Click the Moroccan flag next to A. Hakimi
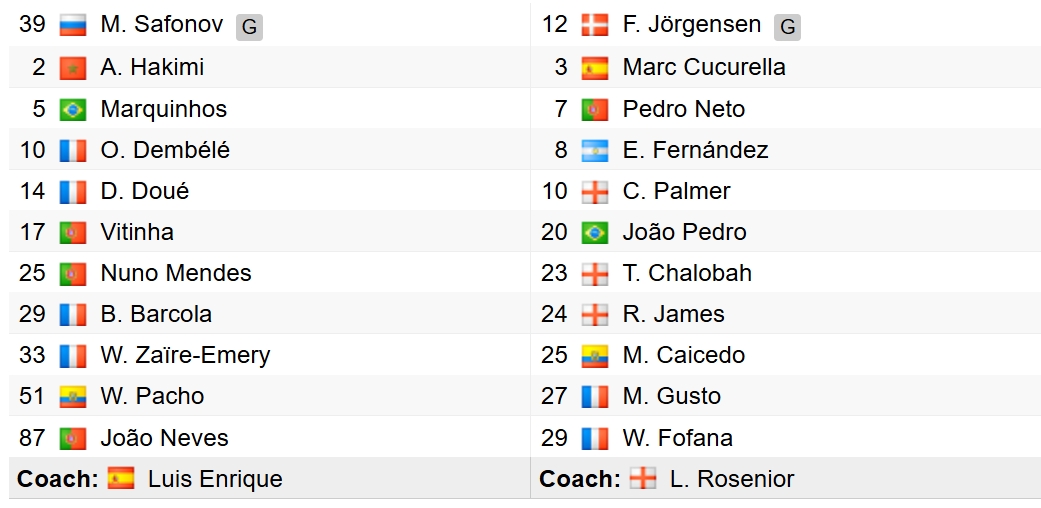Image resolution: width=1041 pixels, height=508 pixels. 73,68
